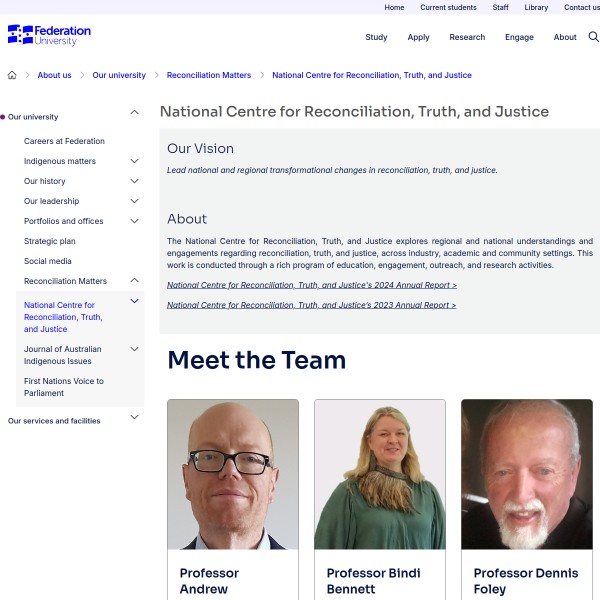Select Engage in the main navigation
The image size is (600, 600).
click(519, 37)
